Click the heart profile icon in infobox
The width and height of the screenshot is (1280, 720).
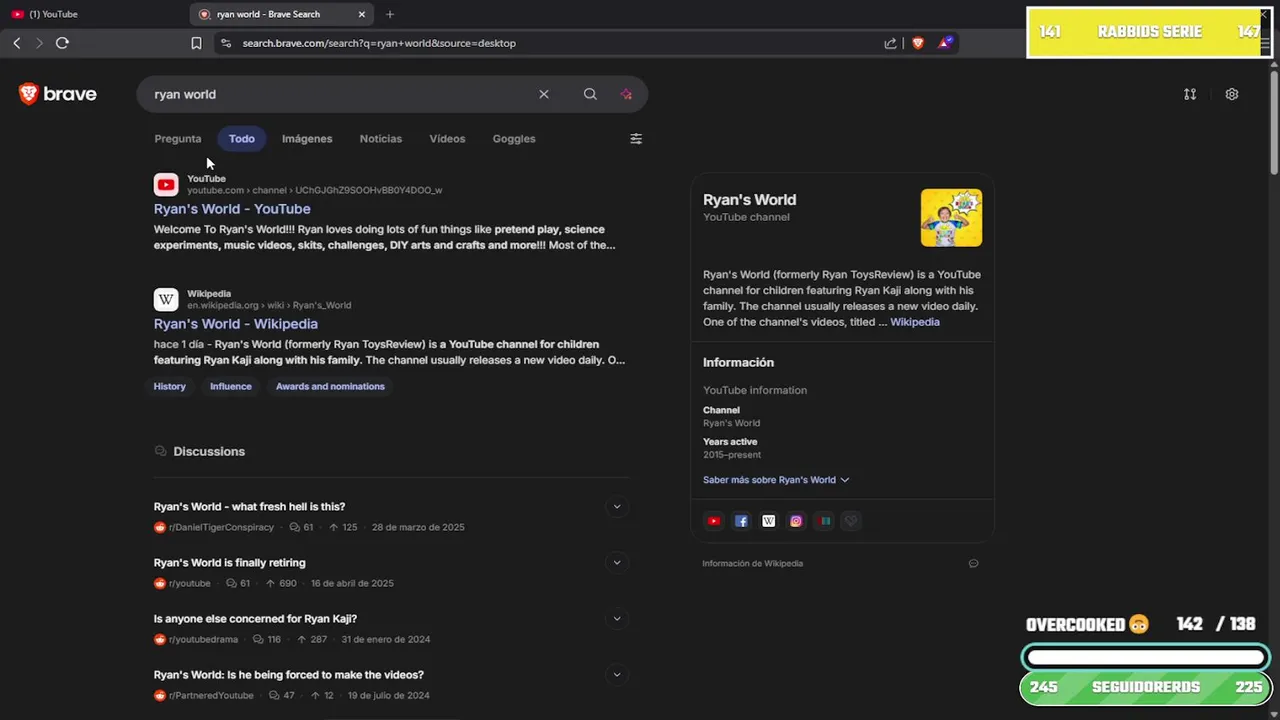coord(851,521)
